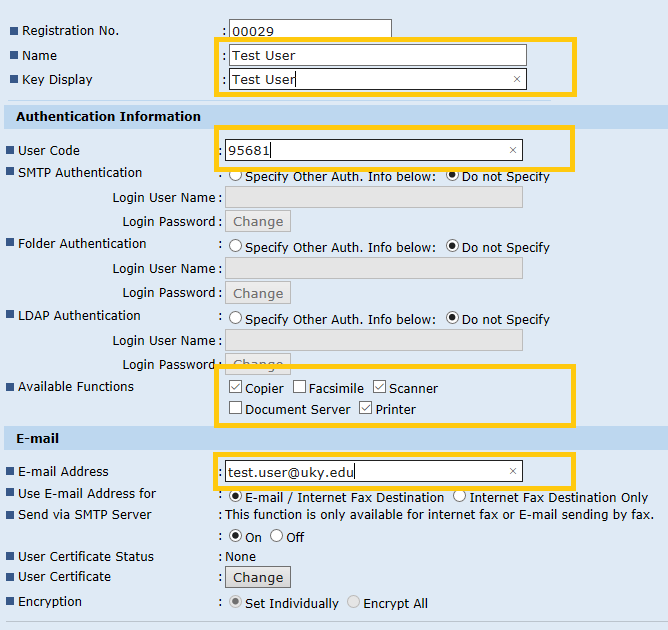Click Folder Login Password Change button
The width and height of the screenshot is (668, 630).
coord(258,293)
